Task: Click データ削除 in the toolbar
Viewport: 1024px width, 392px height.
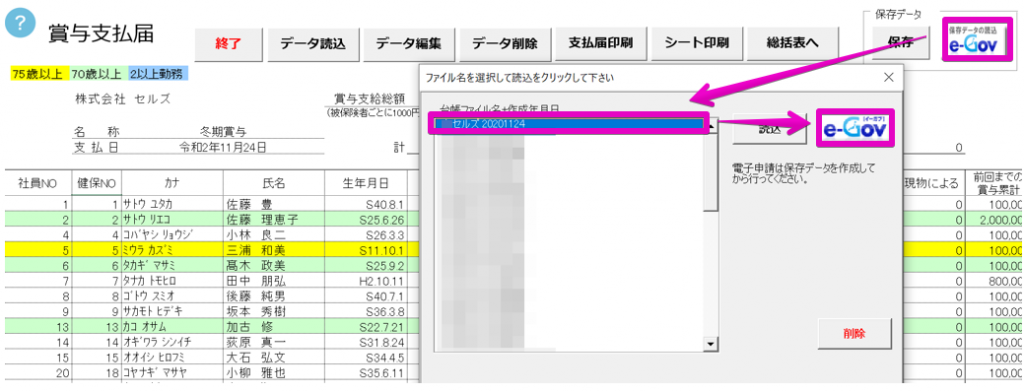Action: [505, 44]
